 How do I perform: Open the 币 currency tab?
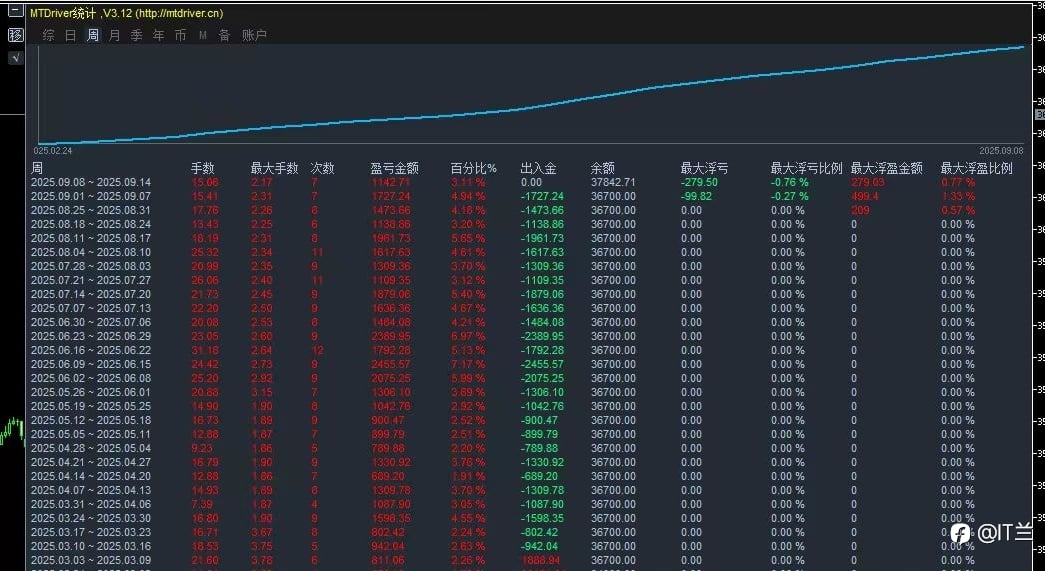(181, 35)
